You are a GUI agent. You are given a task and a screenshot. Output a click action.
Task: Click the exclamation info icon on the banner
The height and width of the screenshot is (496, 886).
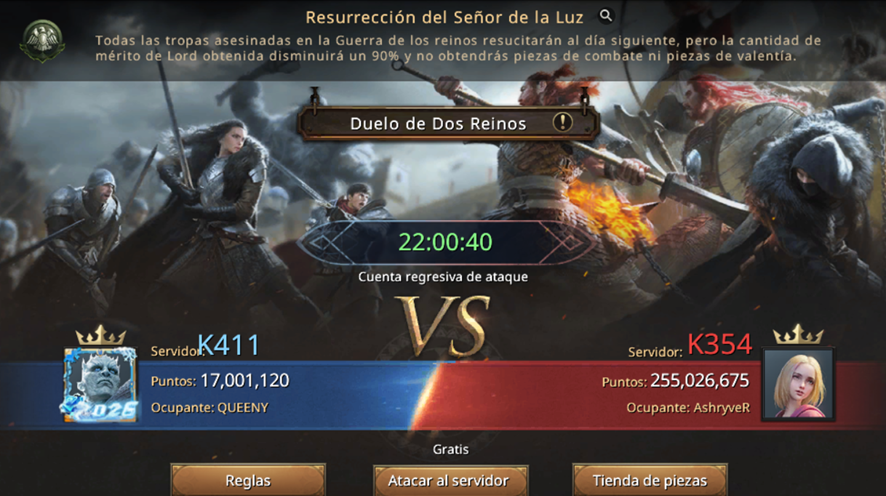562,122
